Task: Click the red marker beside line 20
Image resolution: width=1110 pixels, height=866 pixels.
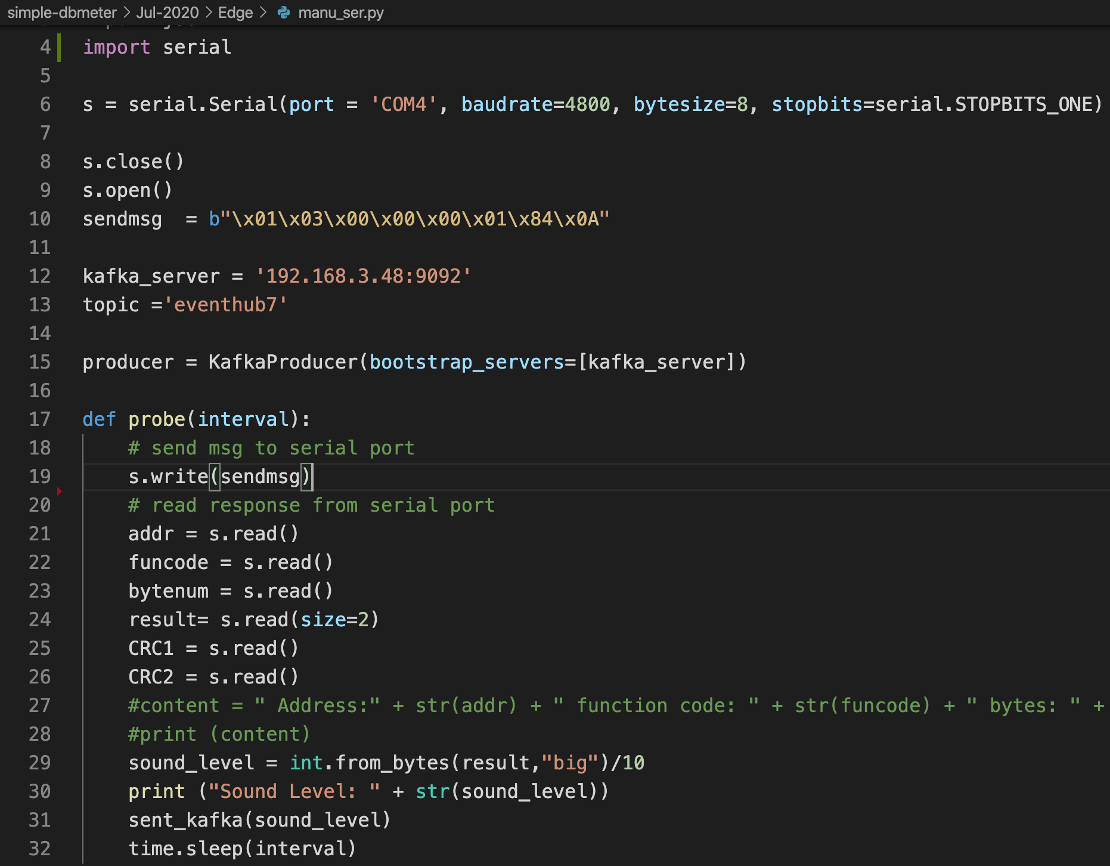Action: (59, 491)
